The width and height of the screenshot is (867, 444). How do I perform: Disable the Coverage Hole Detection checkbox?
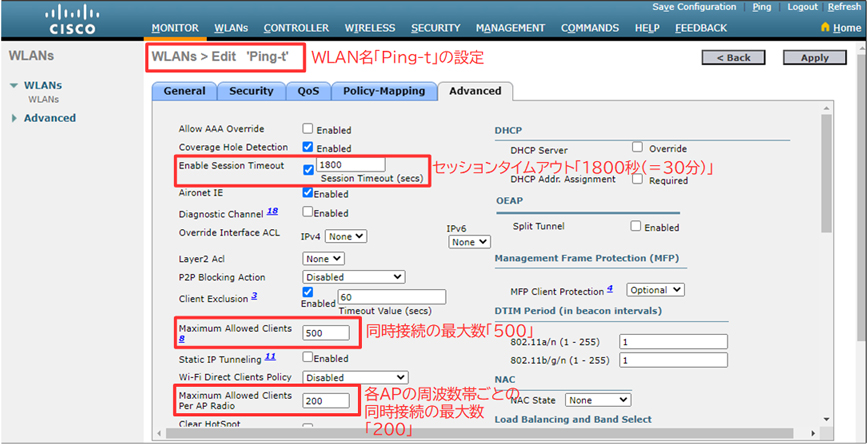(x=308, y=147)
